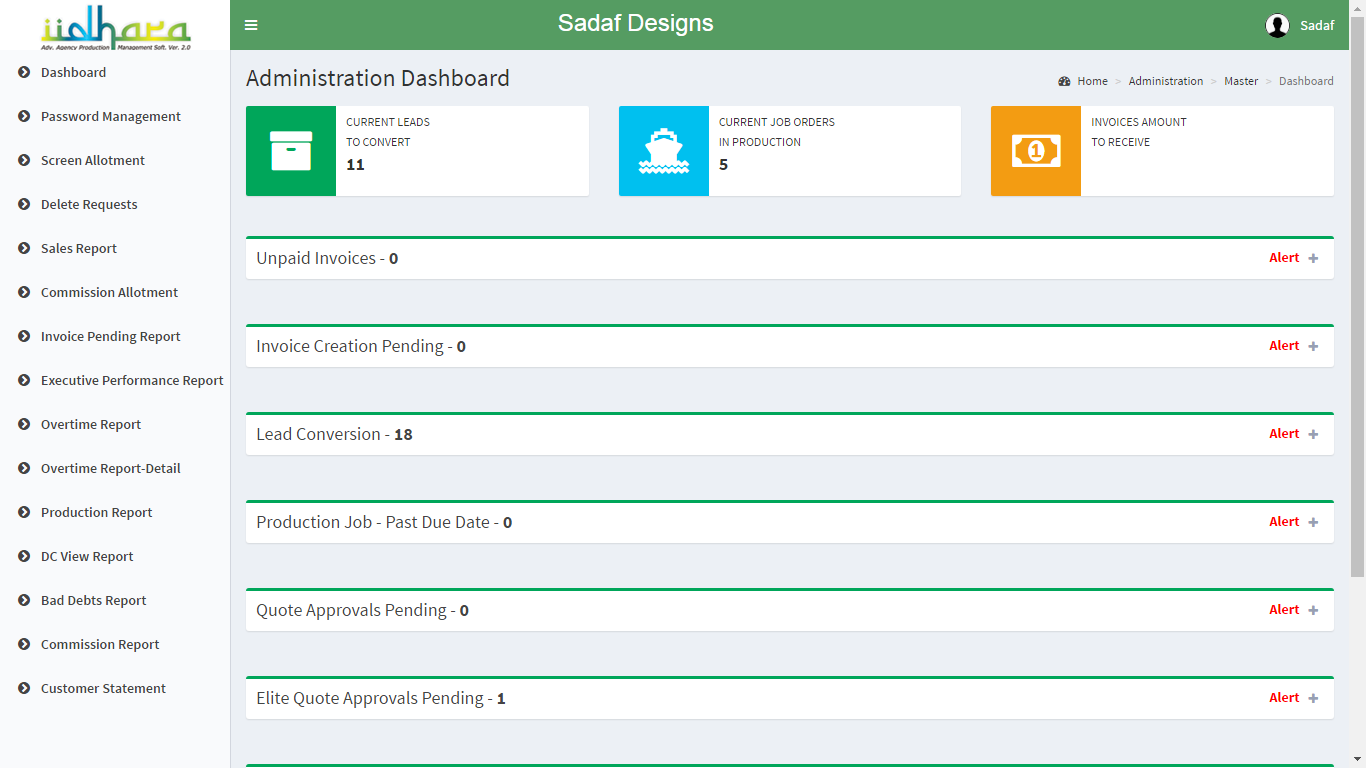1366x768 pixels.
Task: Click Alert on Production Job Past Due
Action: click(x=1284, y=522)
